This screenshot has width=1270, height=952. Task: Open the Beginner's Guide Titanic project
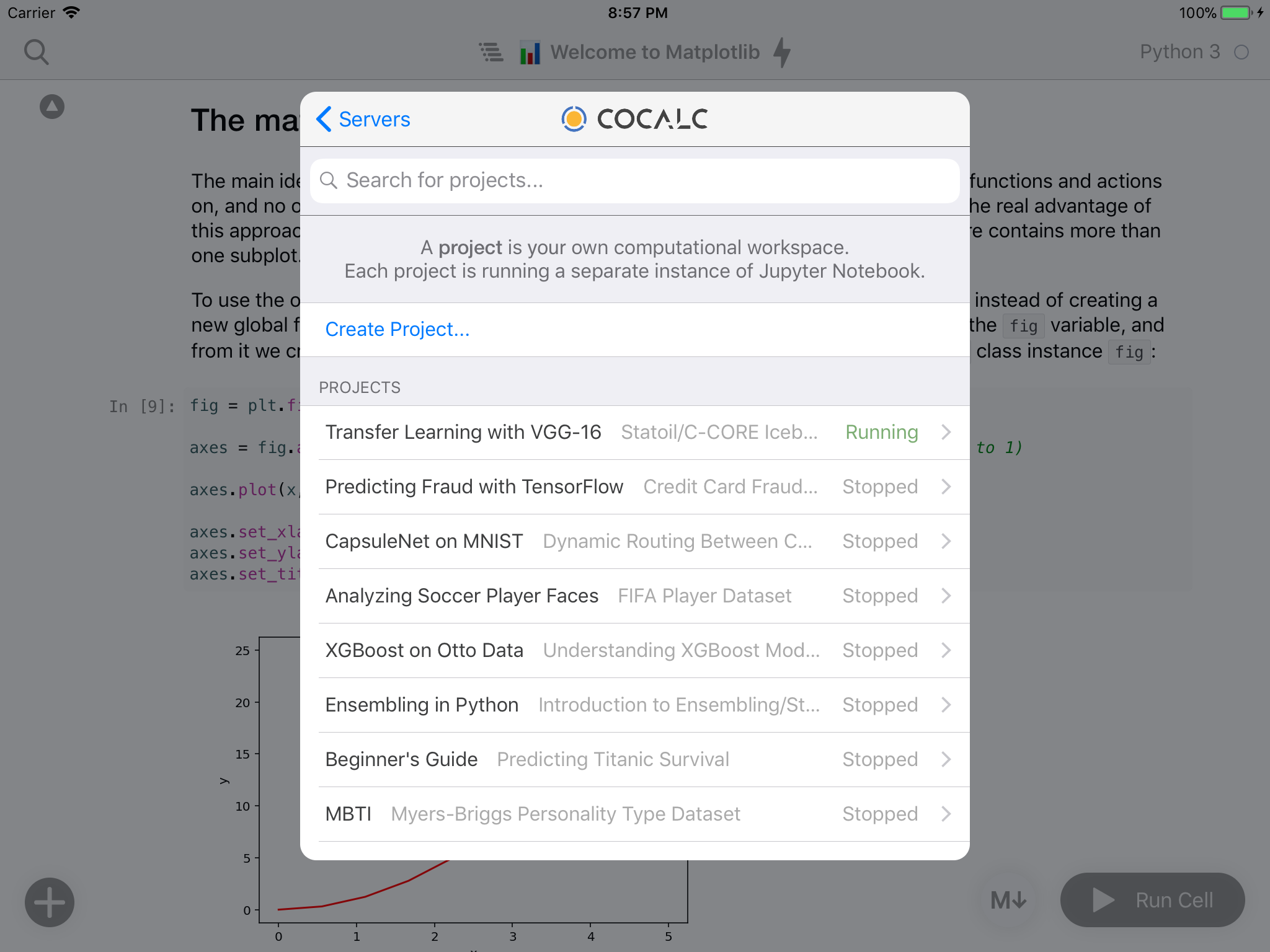pyautogui.click(x=402, y=760)
